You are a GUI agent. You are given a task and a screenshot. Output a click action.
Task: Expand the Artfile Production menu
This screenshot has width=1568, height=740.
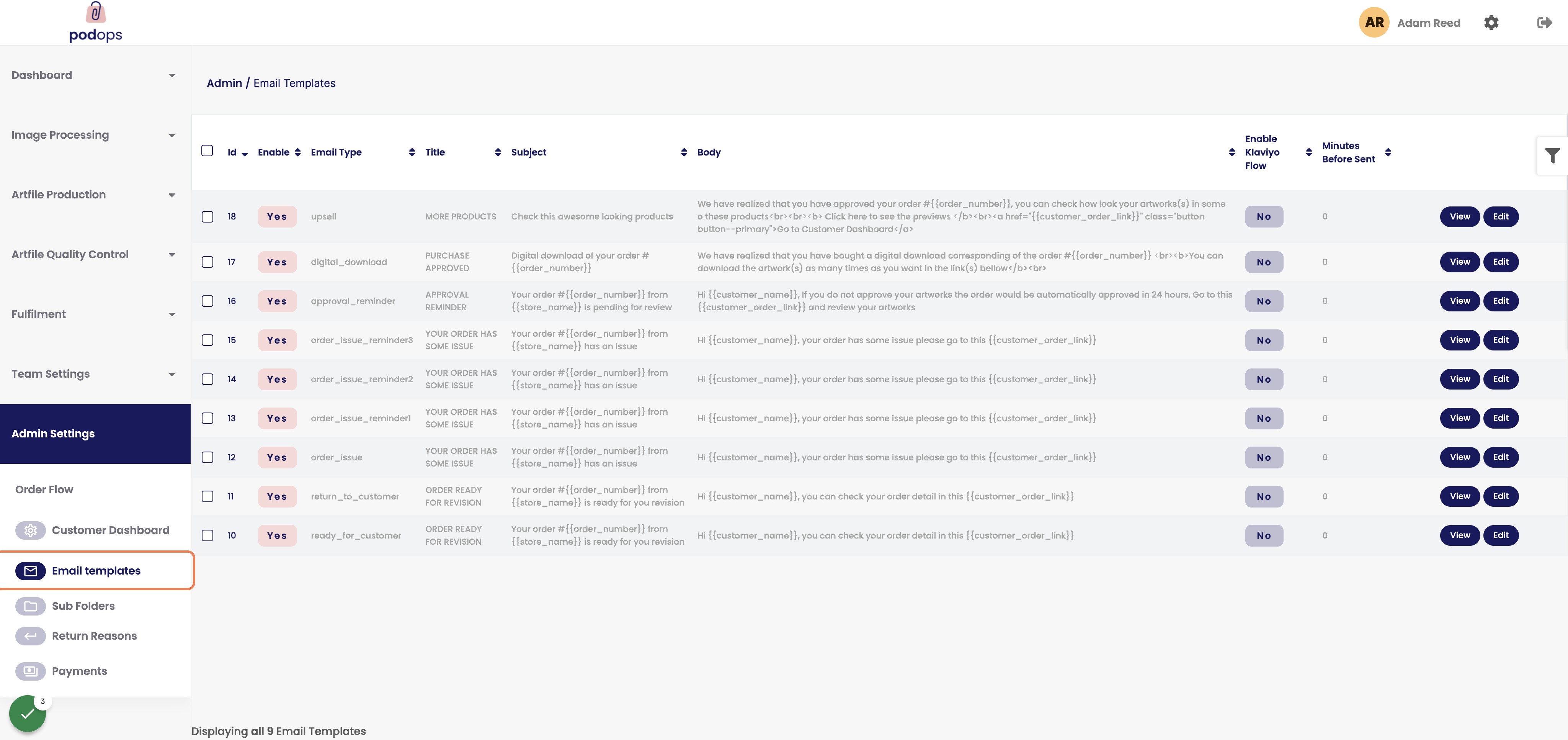95,194
